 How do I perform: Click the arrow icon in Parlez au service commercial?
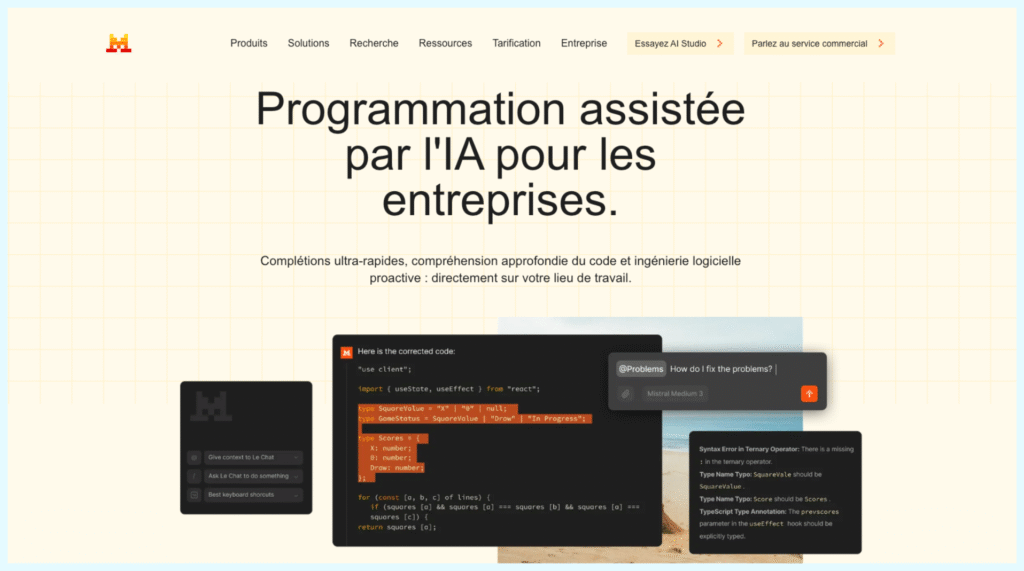click(881, 44)
